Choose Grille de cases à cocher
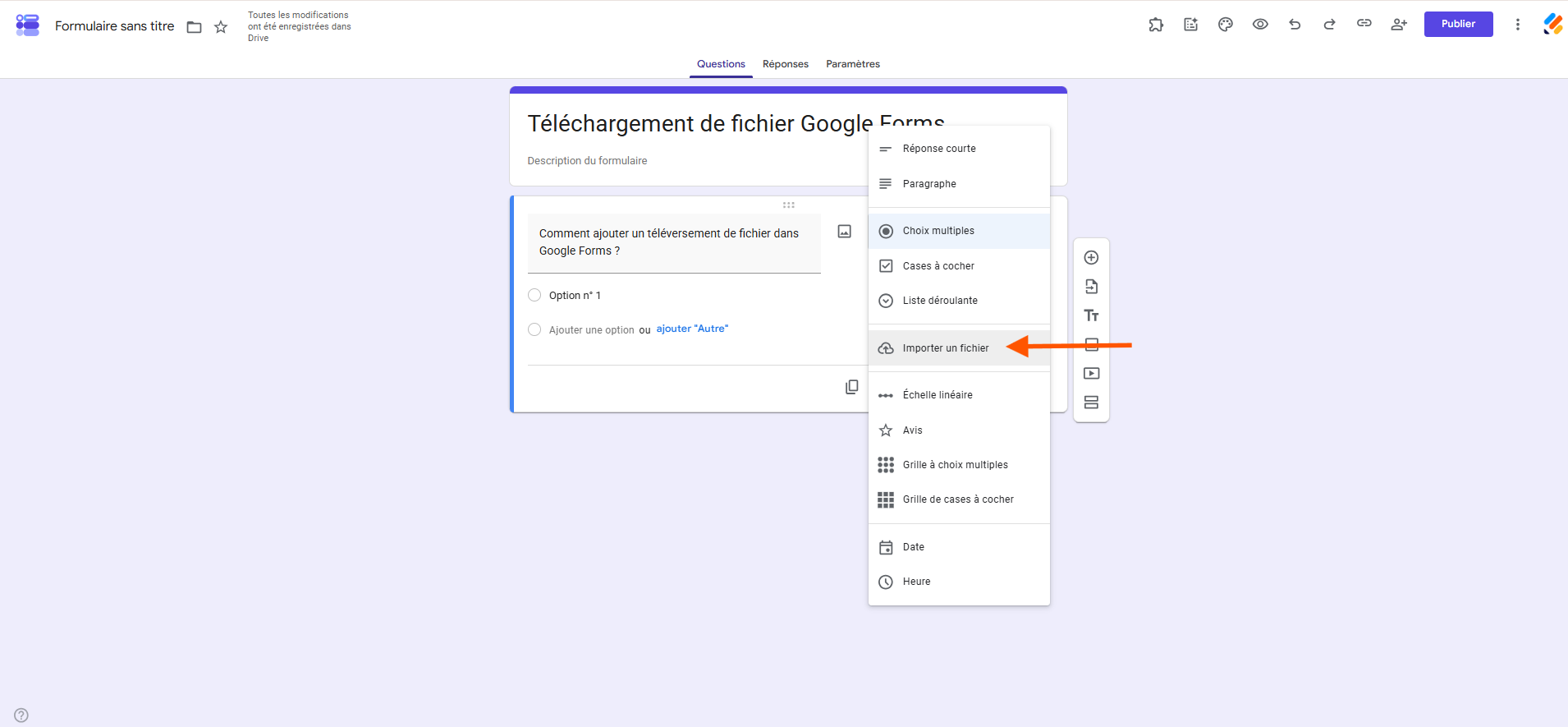Viewport: 1568px width, 727px height. 959,499
